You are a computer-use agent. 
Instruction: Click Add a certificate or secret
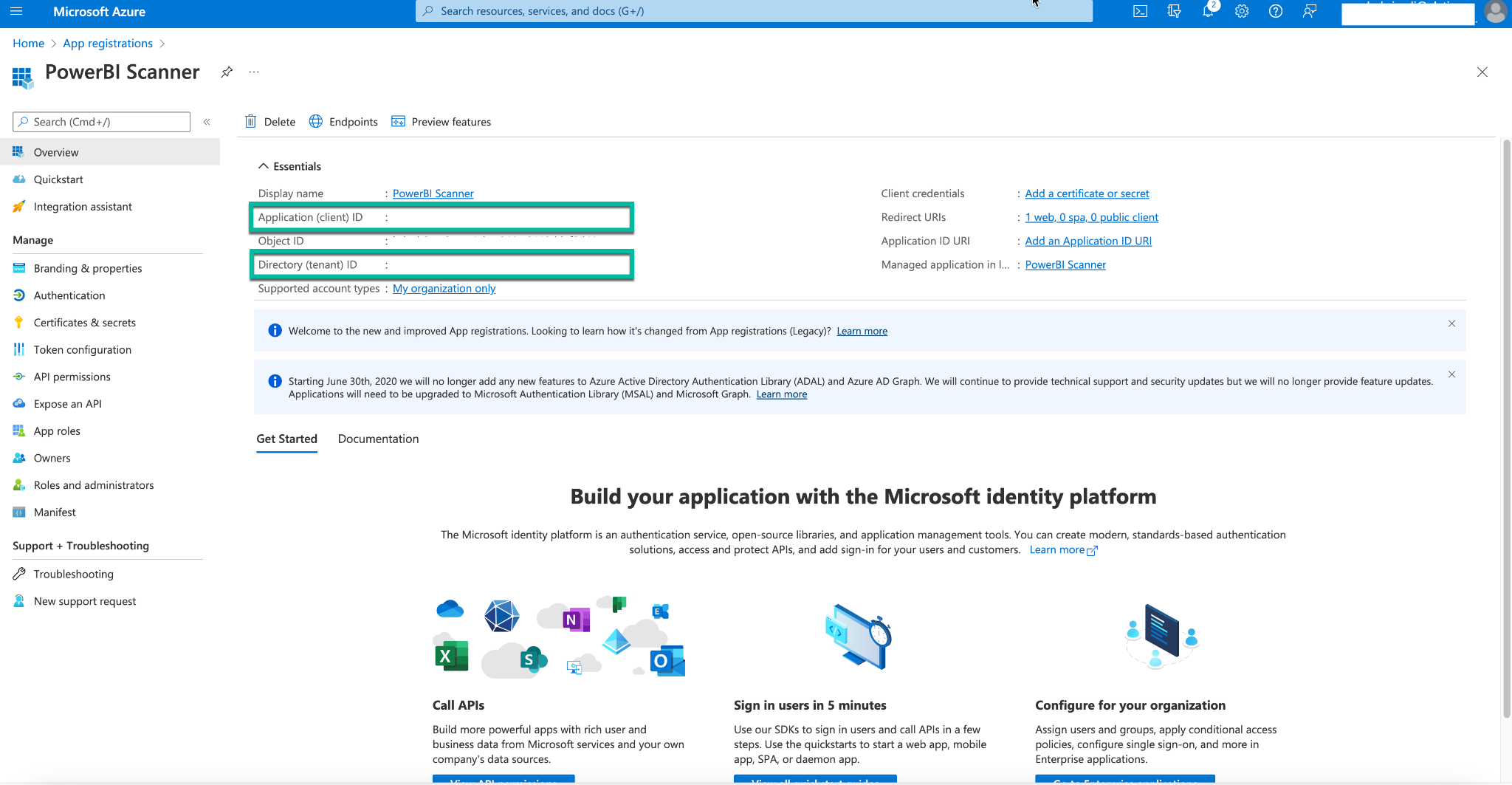pyautogui.click(x=1087, y=193)
